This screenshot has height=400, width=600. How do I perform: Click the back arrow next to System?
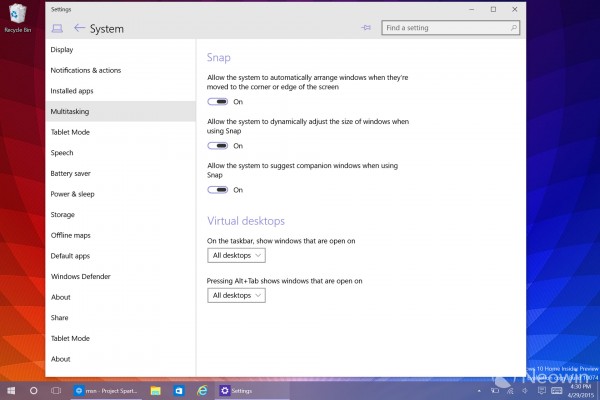(x=79, y=28)
